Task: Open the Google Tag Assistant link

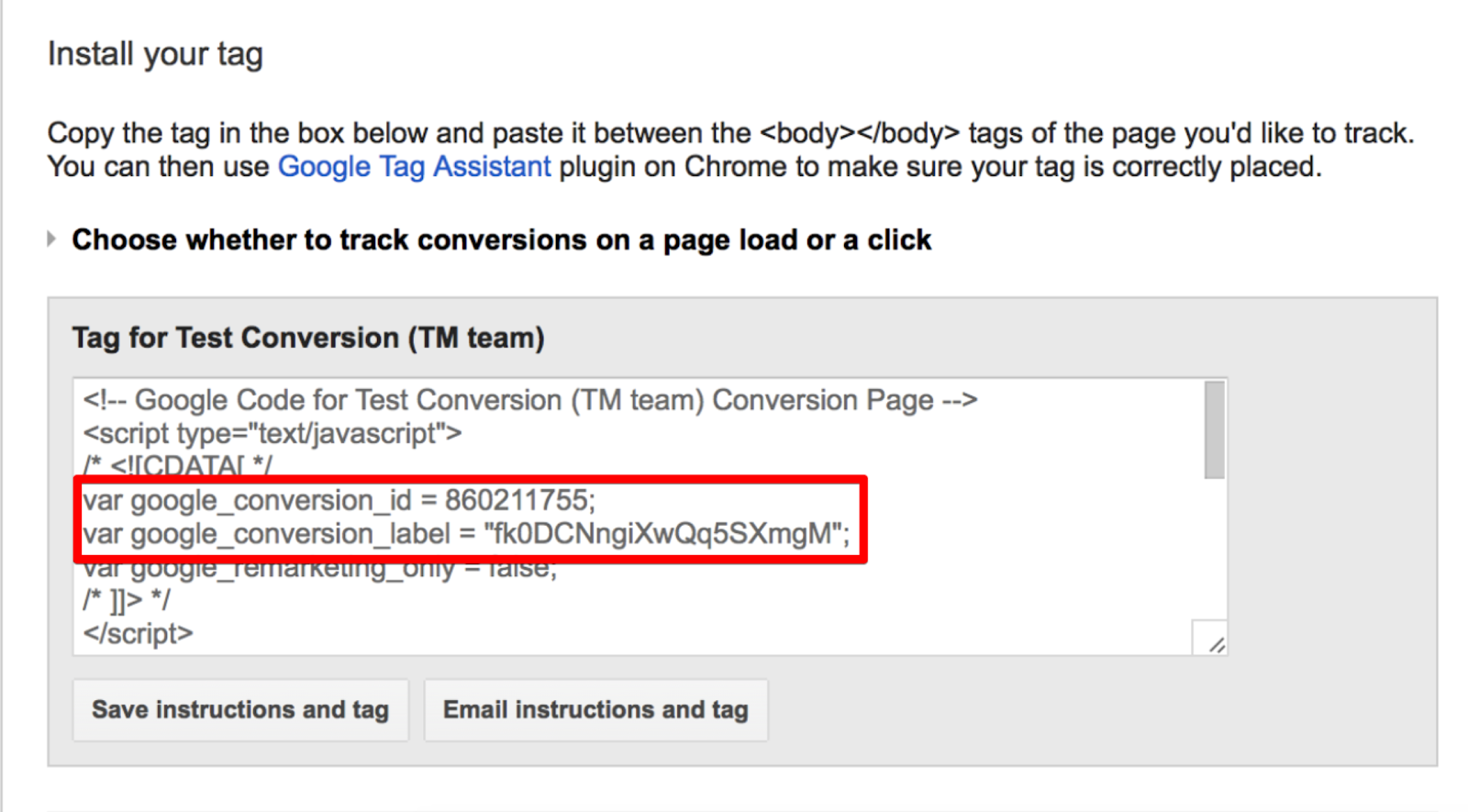Action: coord(414,167)
